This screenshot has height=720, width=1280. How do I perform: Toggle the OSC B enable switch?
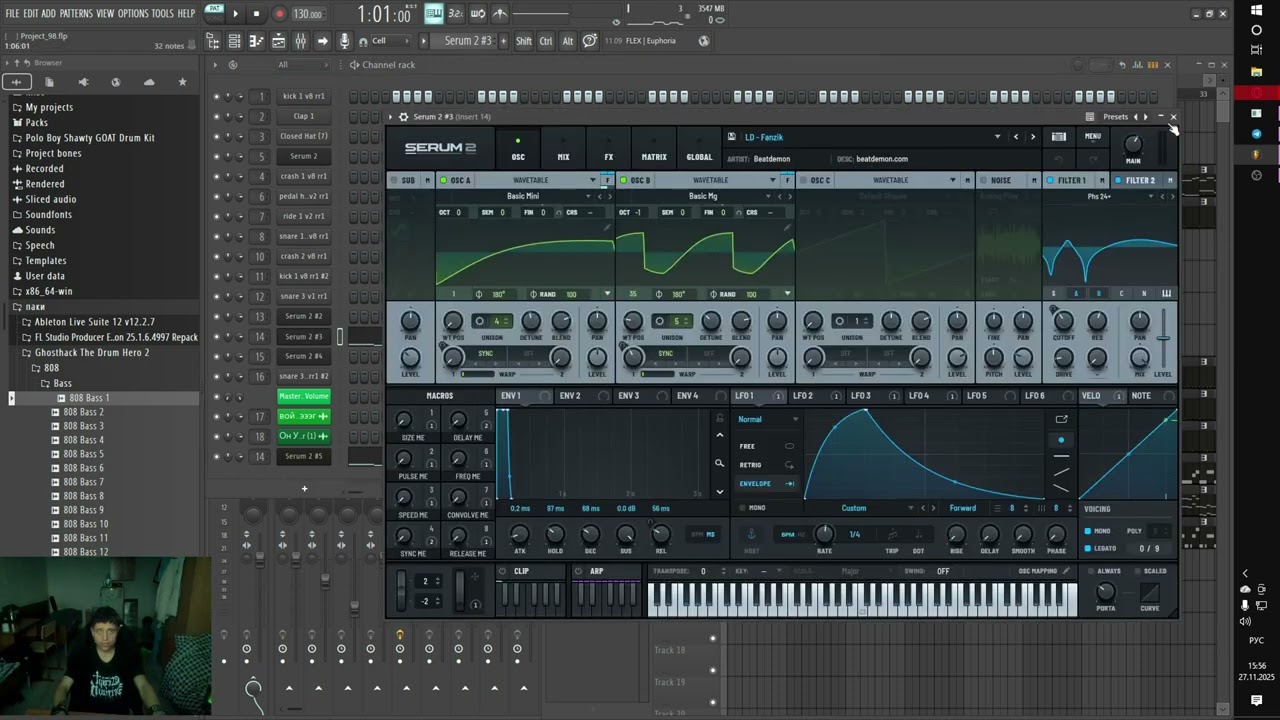click(623, 180)
